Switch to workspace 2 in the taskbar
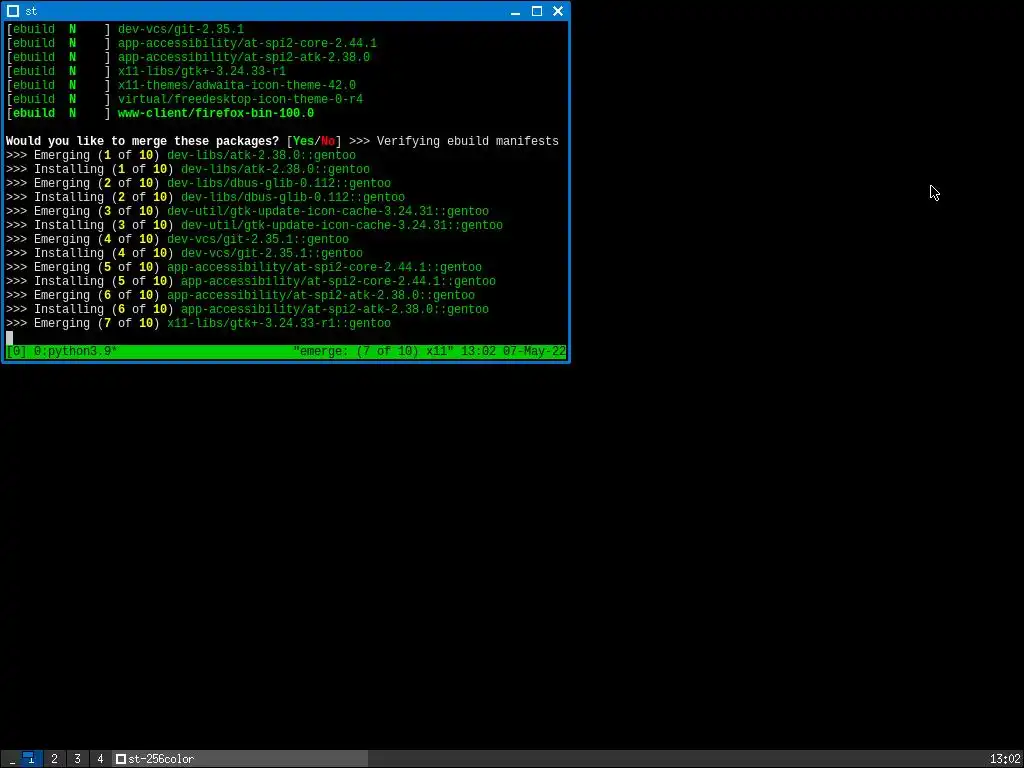Image resolution: width=1024 pixels, height=768 pixels. (x=54, y=758)
